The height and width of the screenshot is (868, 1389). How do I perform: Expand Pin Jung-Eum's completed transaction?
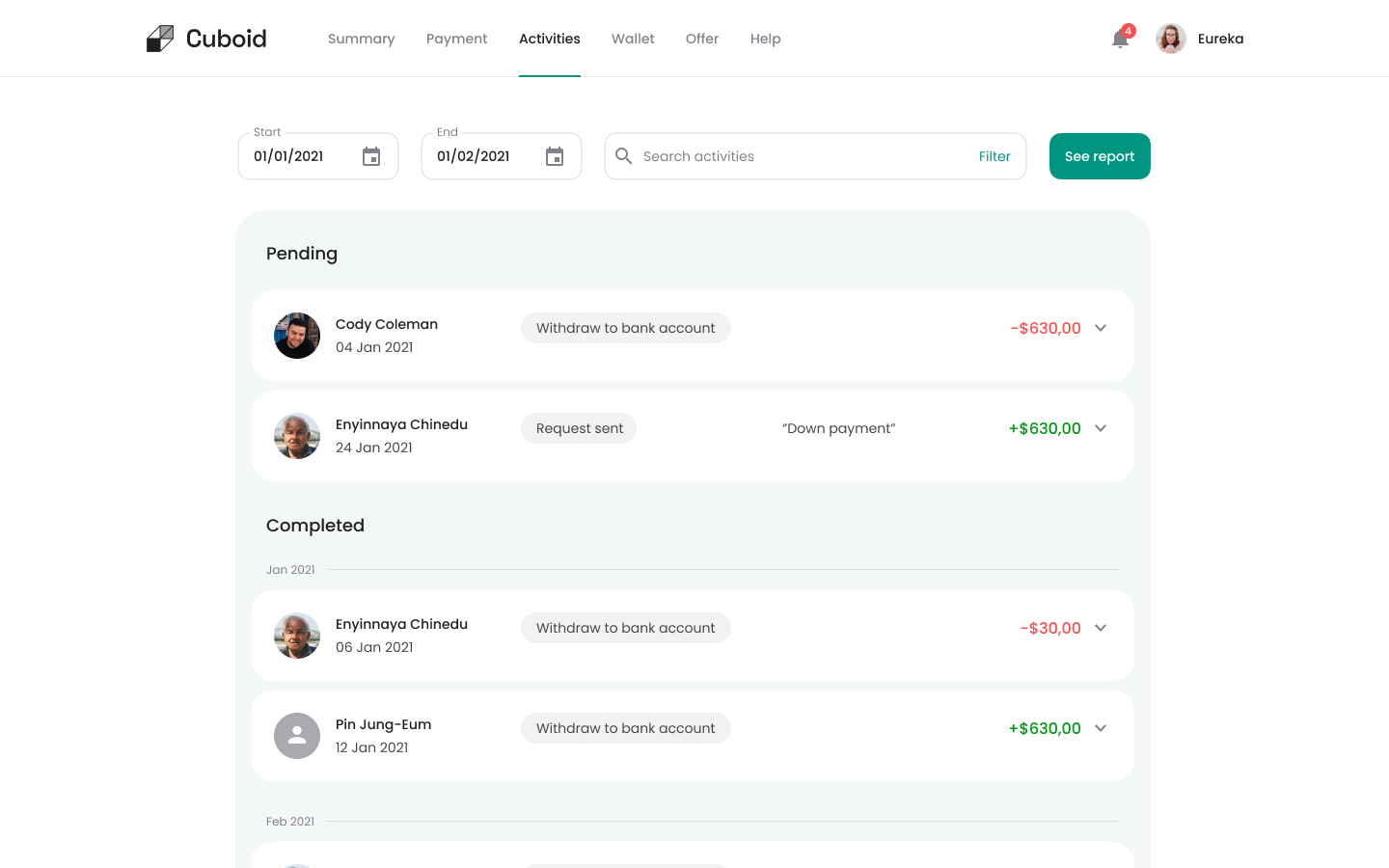(1101, 728)
